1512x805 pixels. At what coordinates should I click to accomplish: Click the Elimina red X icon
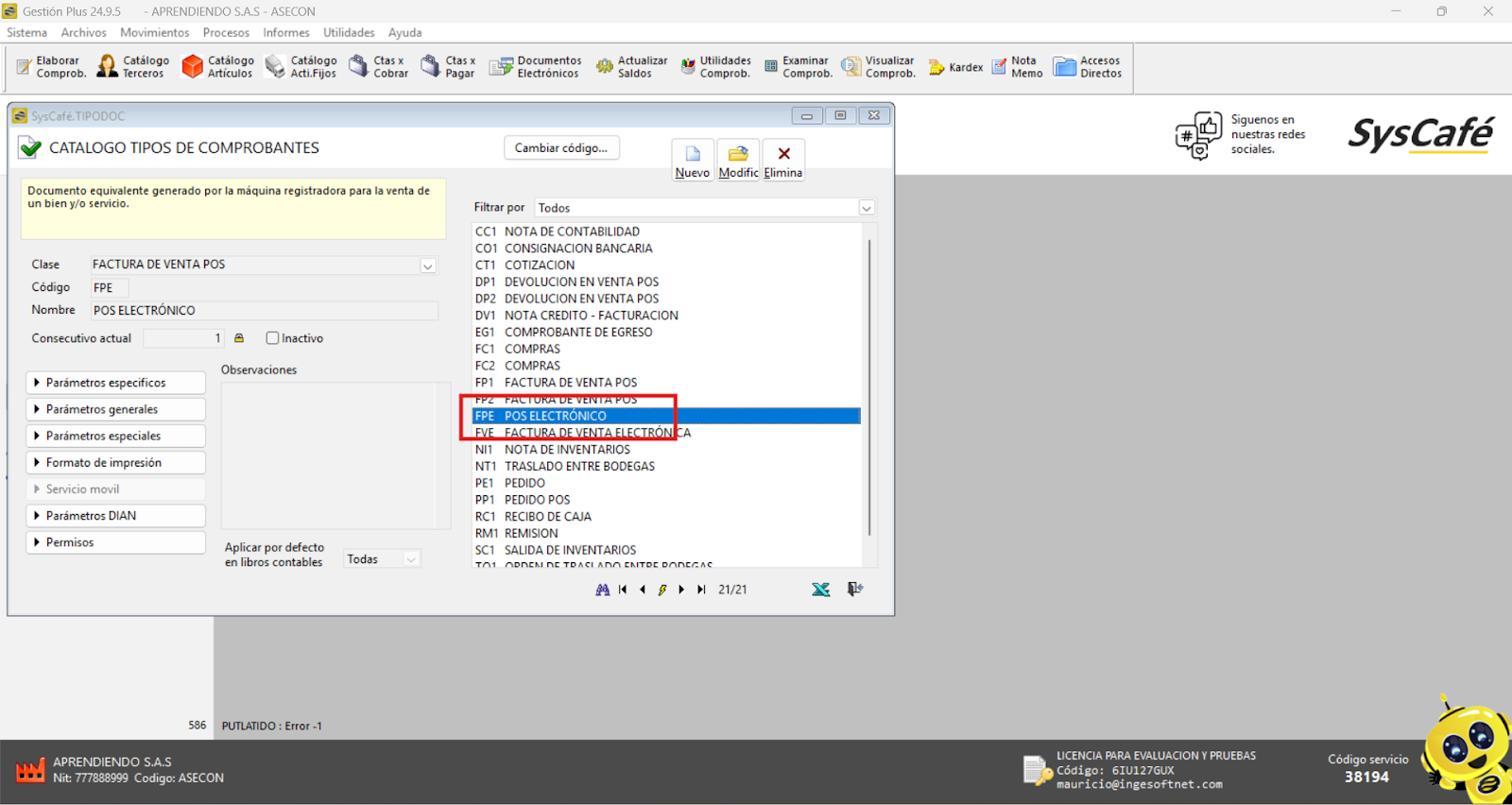(783, 155)
